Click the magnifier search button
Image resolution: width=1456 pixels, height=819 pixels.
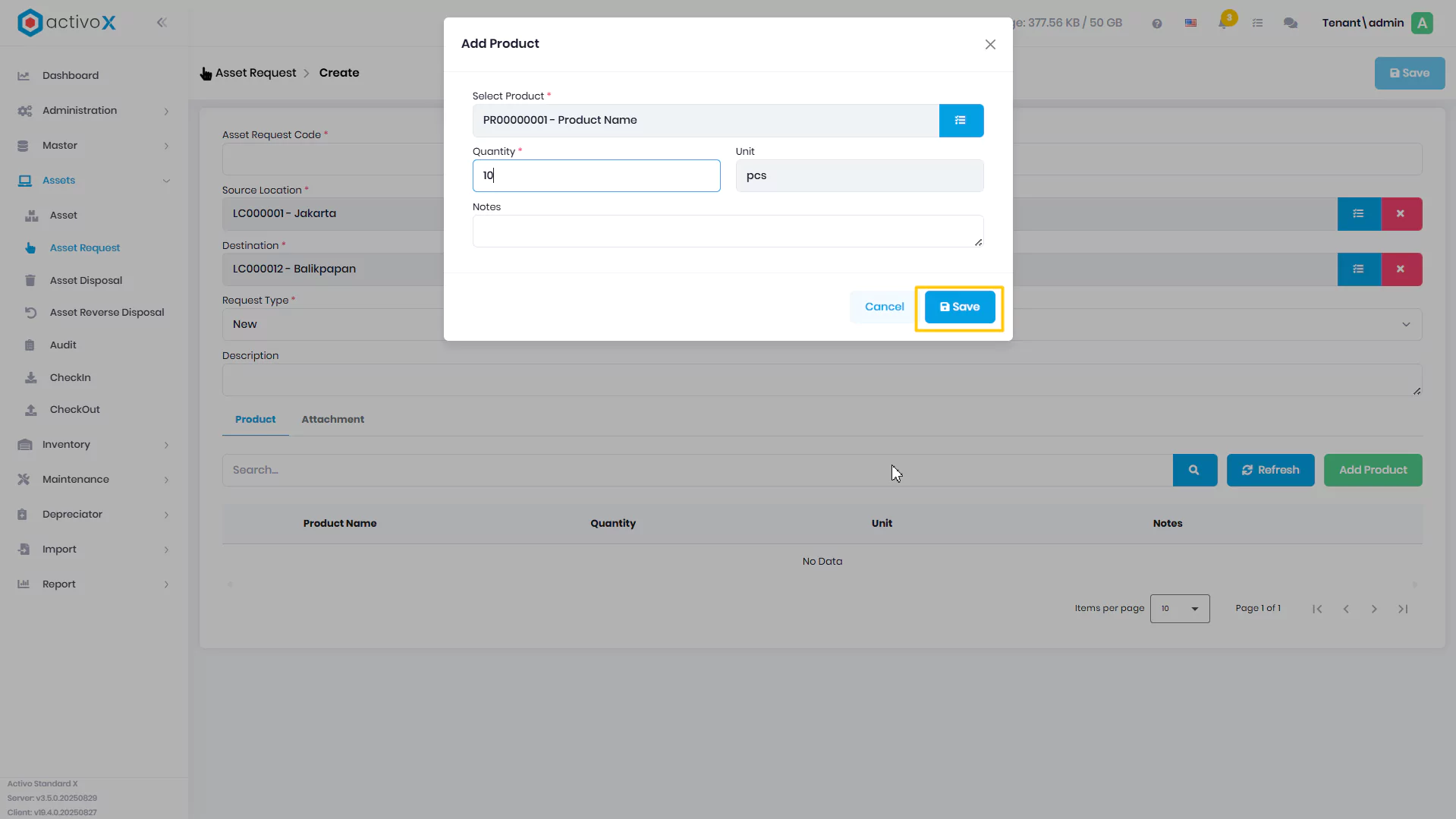1195,471
